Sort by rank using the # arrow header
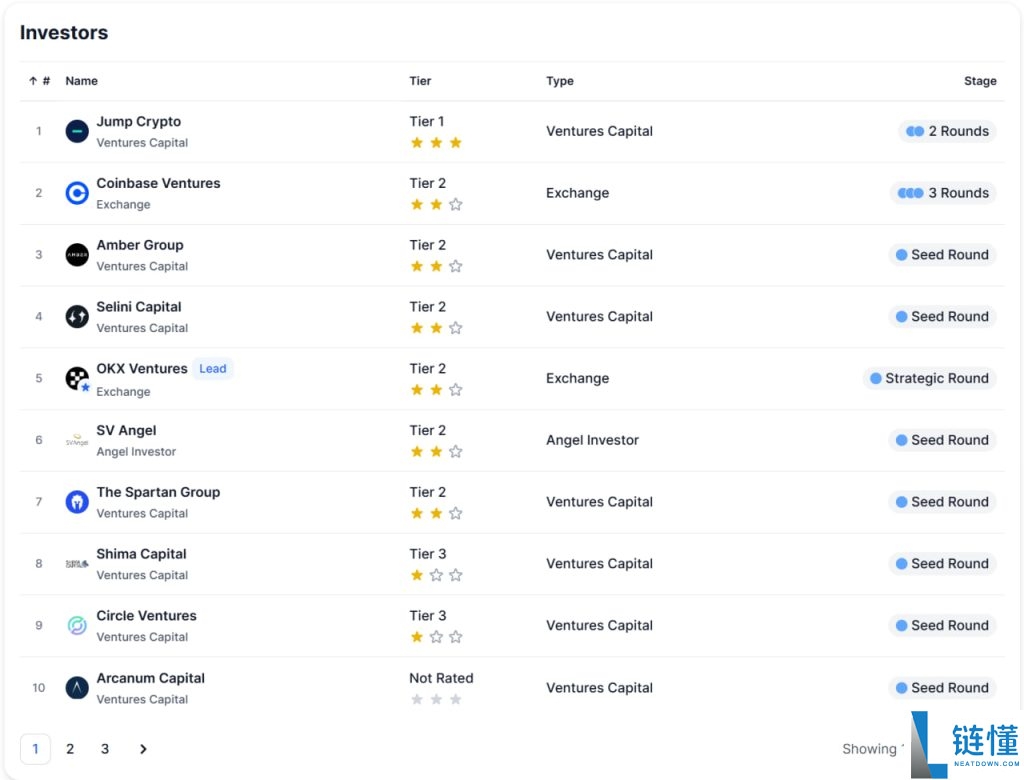The image size is (1024, 780). pyautogui.click(x=39, y=81)
